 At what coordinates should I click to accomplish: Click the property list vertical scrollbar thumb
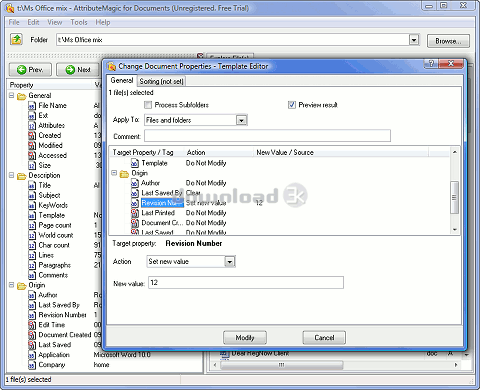click(x=454, y=197)
